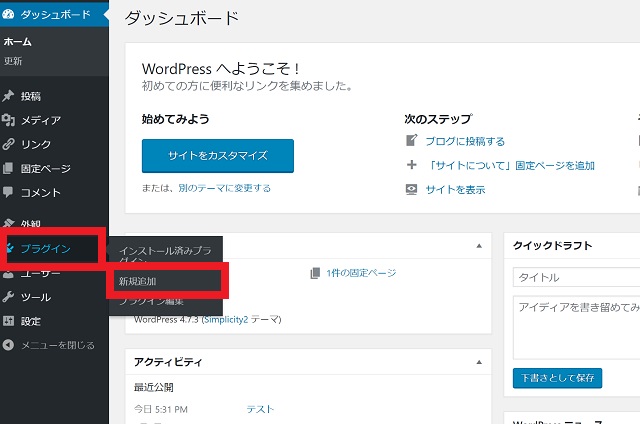This screenshot has width=640, height=424.
Task: Click the Dashboard gauge icon in sidebar
Action: click(x=8, y=15)
